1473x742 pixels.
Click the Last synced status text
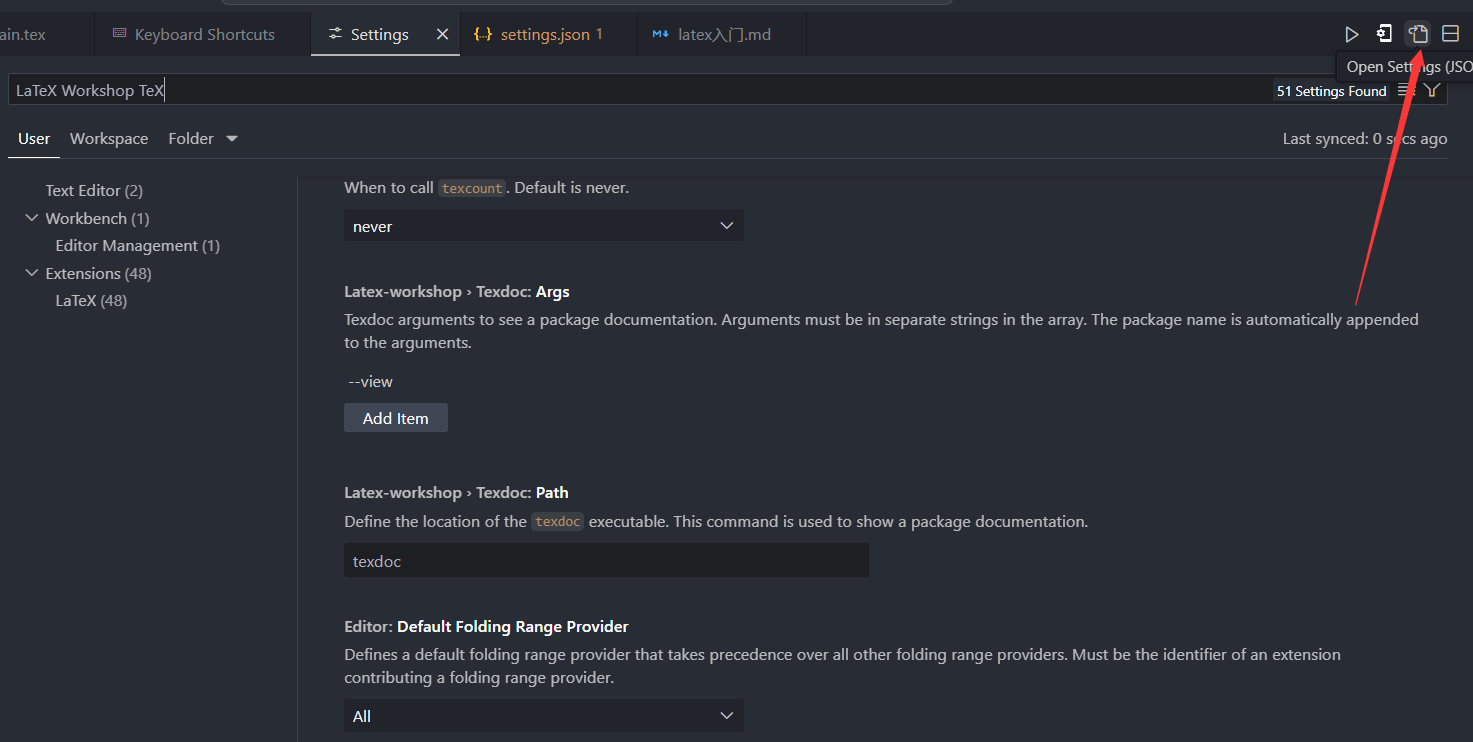(1365, 139)
